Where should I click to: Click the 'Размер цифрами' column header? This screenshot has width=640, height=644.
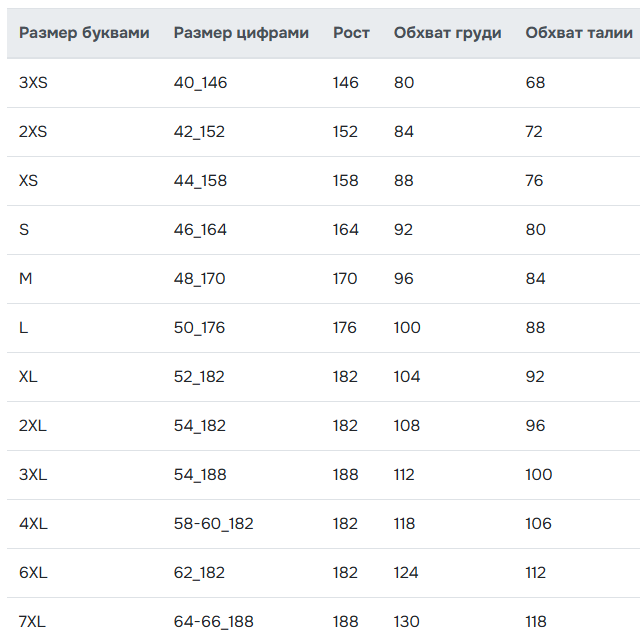pos(241,33)
